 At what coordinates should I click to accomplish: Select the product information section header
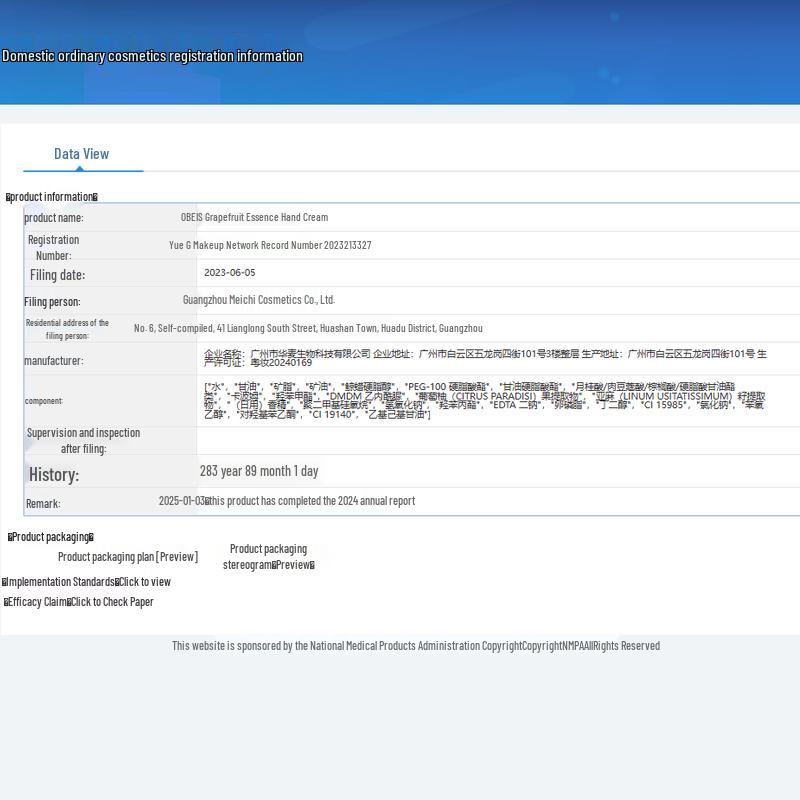click(52, 197)
